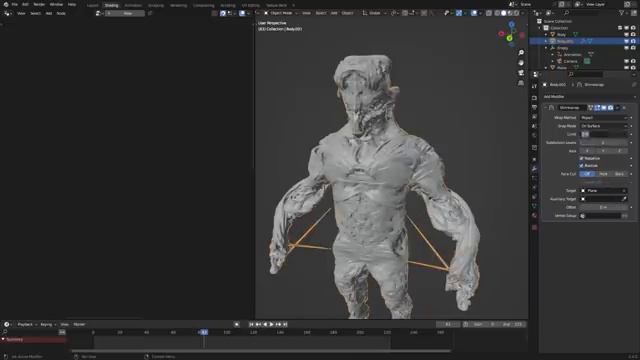
Task: Switch to the Shading workspace tab
Action: pos(111,5)
